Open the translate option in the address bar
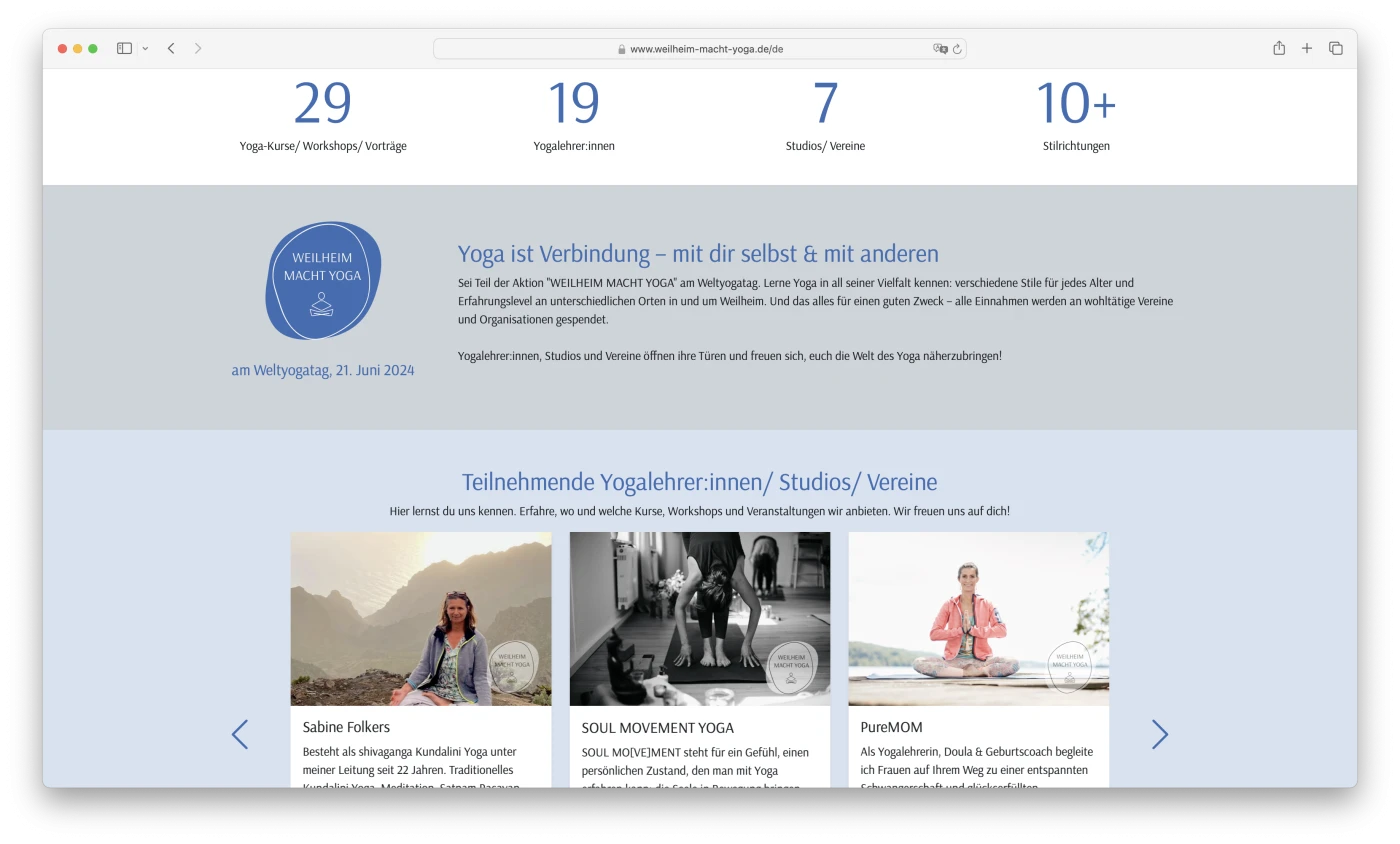This screenshot has height=844, width=1400. (x=940, y=48)
